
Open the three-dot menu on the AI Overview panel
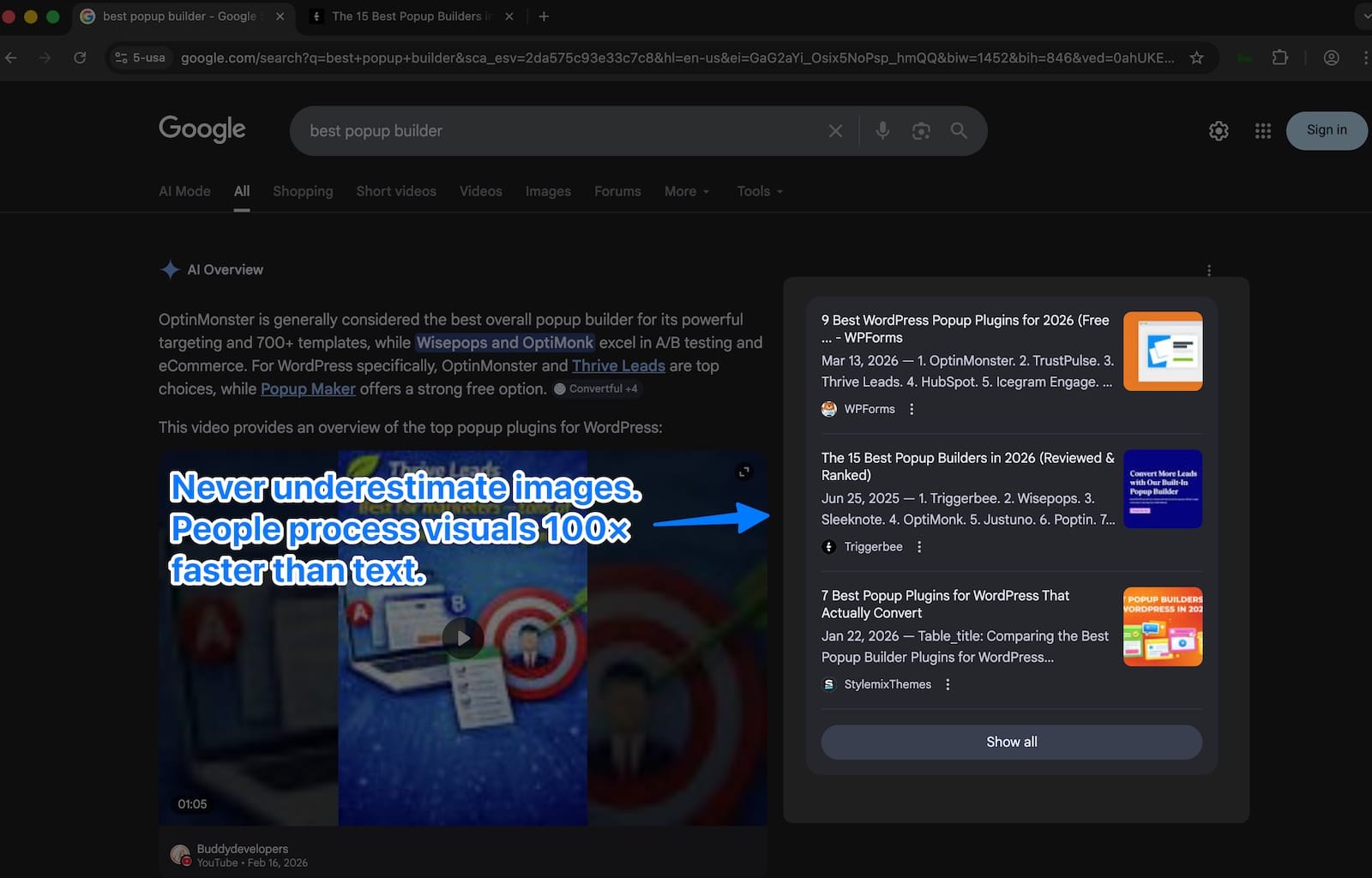(x=1209, y=269)
